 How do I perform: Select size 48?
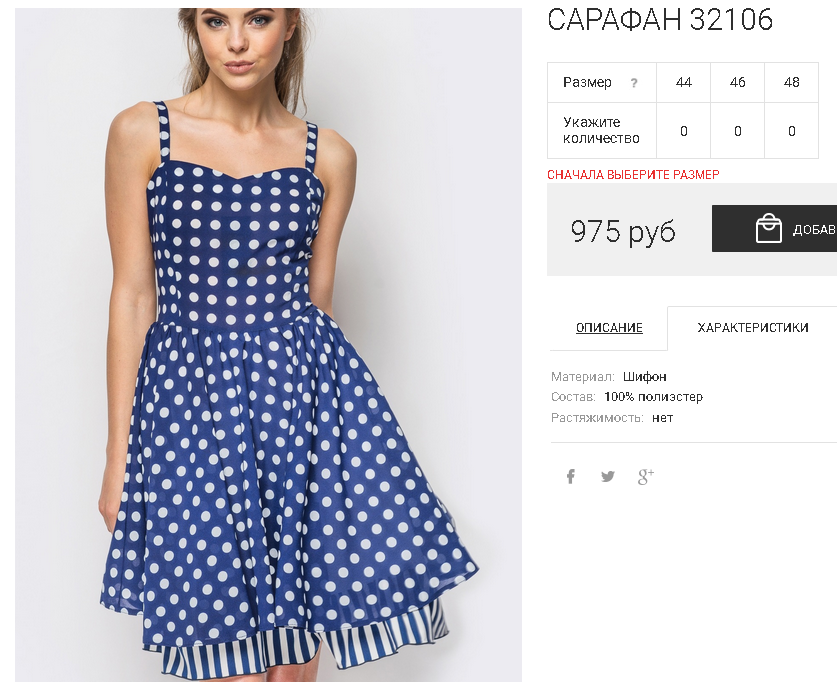(x=792, y=82)
